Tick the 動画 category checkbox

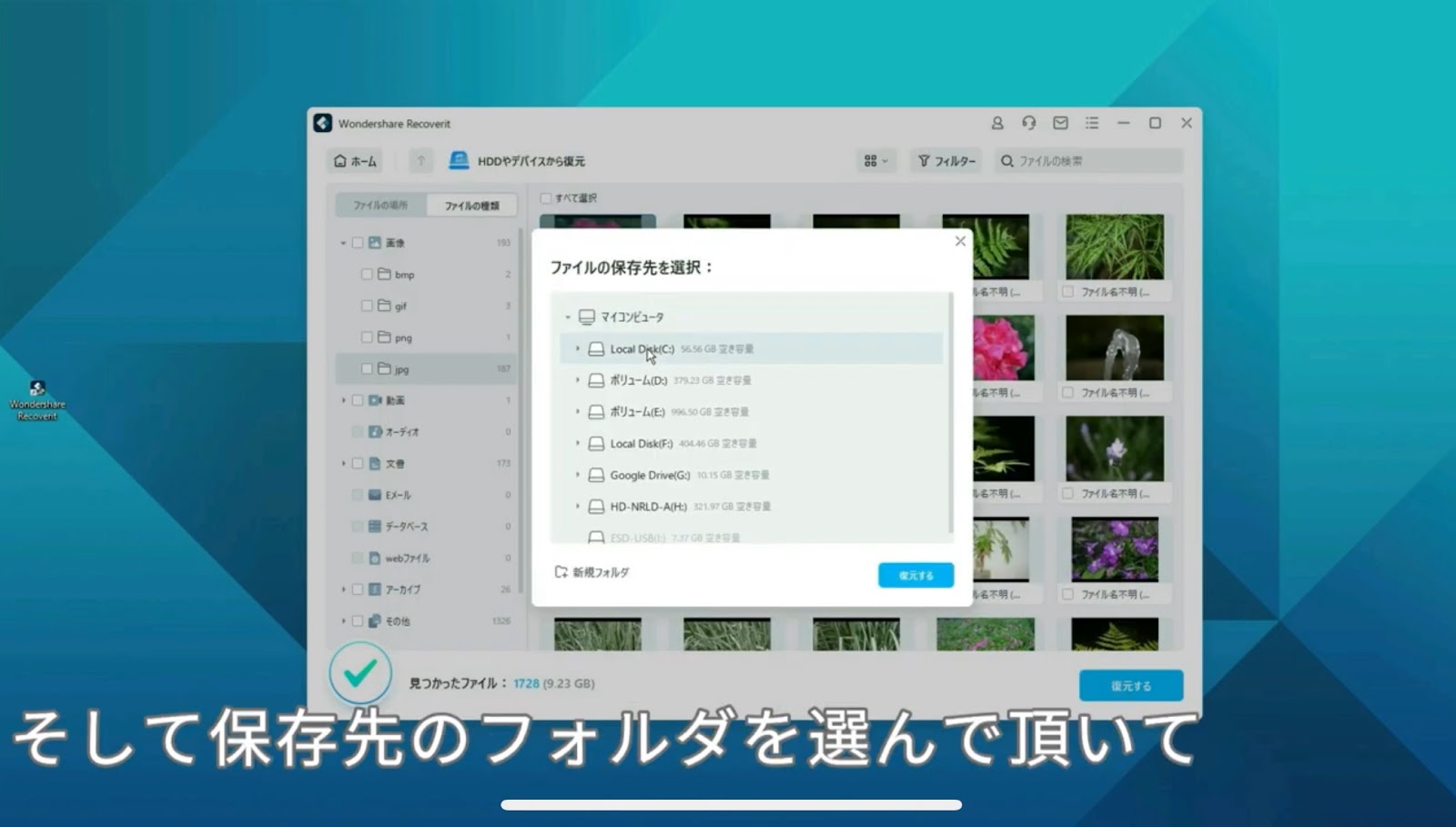(x=358, y=400)
